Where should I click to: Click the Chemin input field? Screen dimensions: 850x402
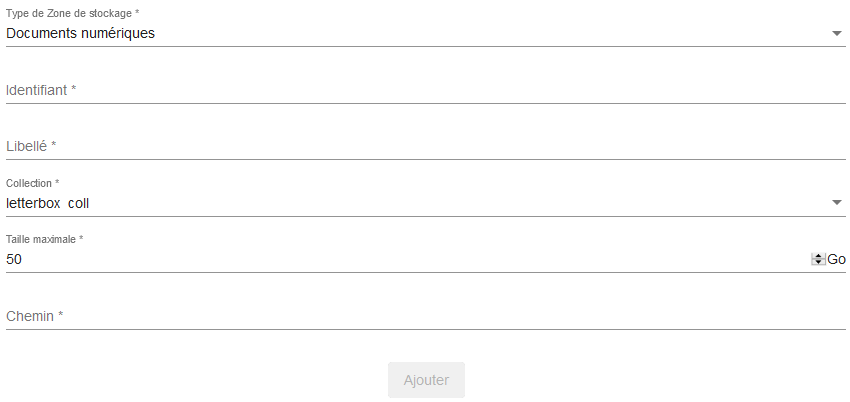(x=420, y=316)
